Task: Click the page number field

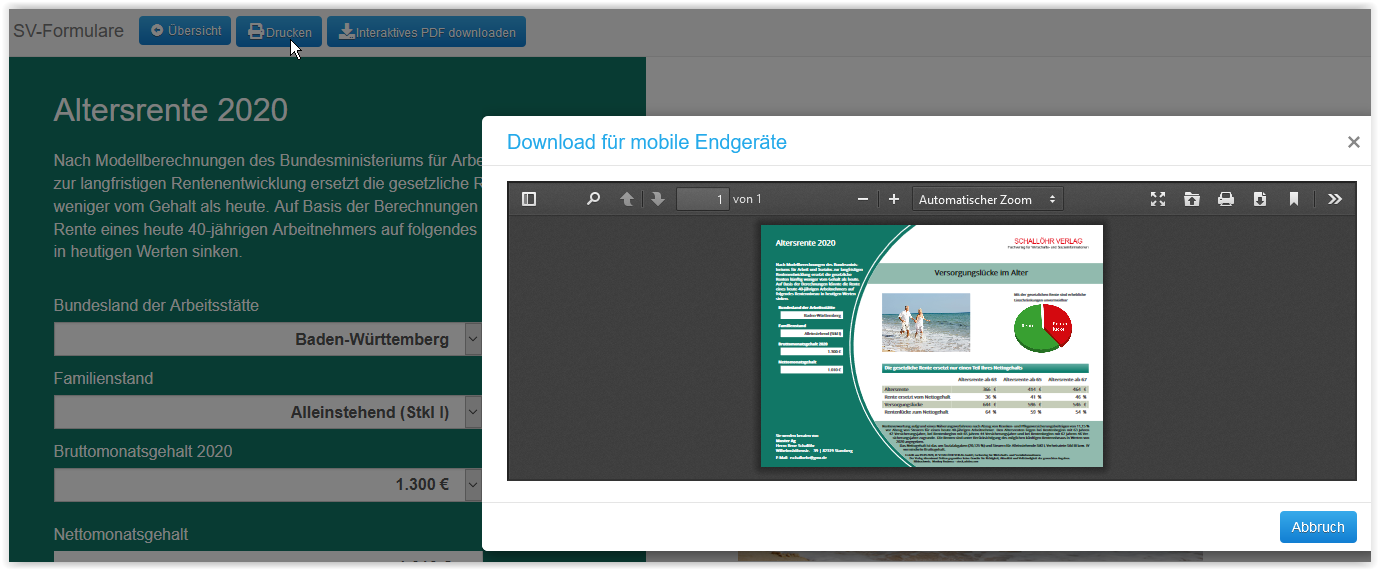Action: point(702,199)
